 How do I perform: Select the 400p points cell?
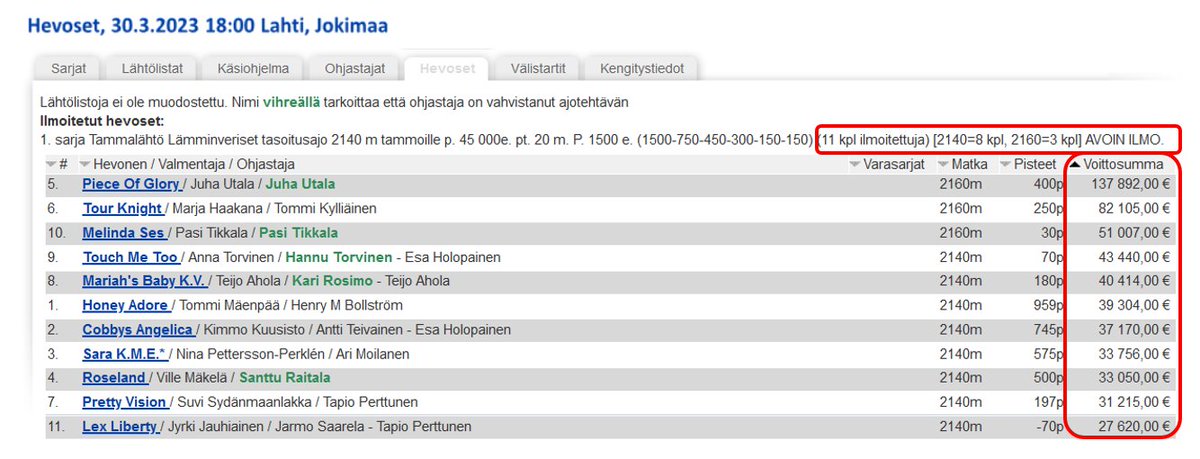[x=1047, y=184]
